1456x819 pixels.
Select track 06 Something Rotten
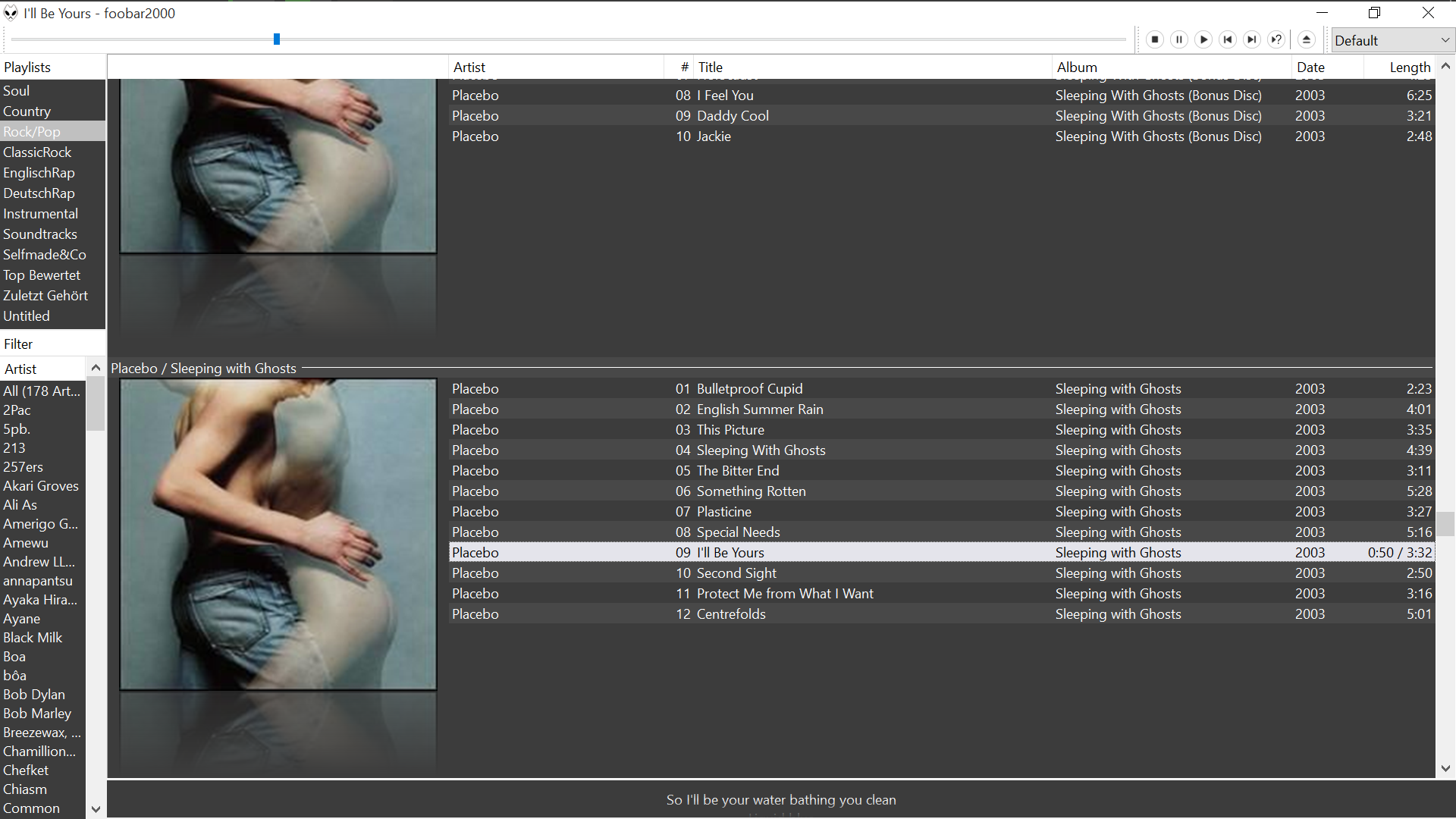(x=941, y=491)
